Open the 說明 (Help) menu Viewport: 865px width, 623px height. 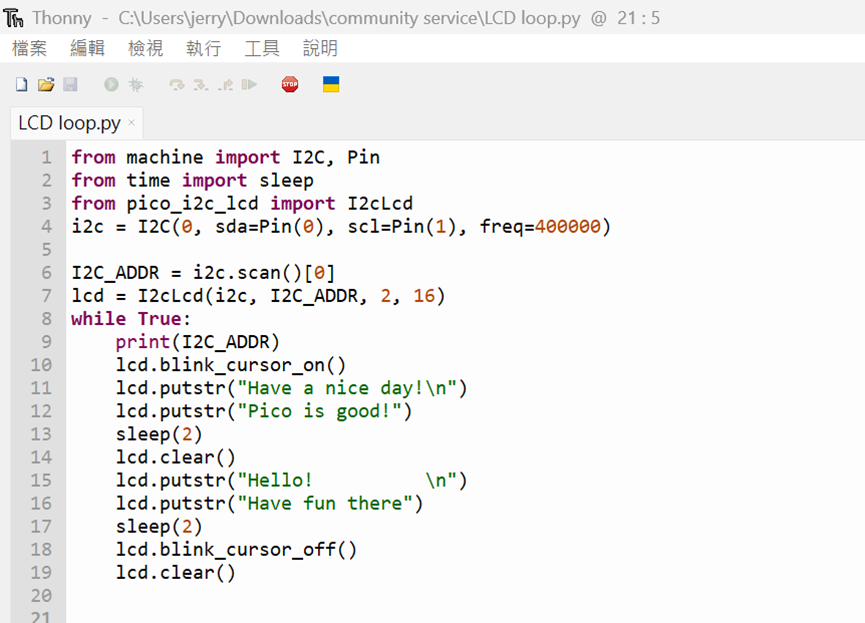320,49
